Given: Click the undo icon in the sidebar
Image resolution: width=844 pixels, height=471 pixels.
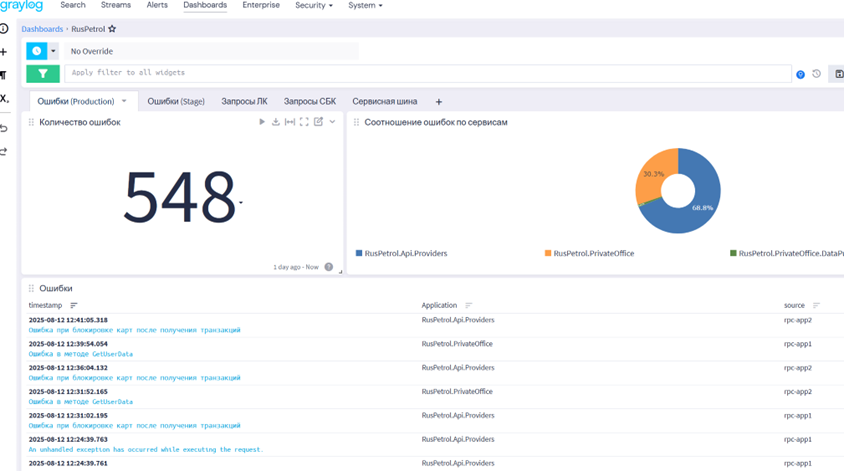Looking at the screenshot, I should [4, 128].
